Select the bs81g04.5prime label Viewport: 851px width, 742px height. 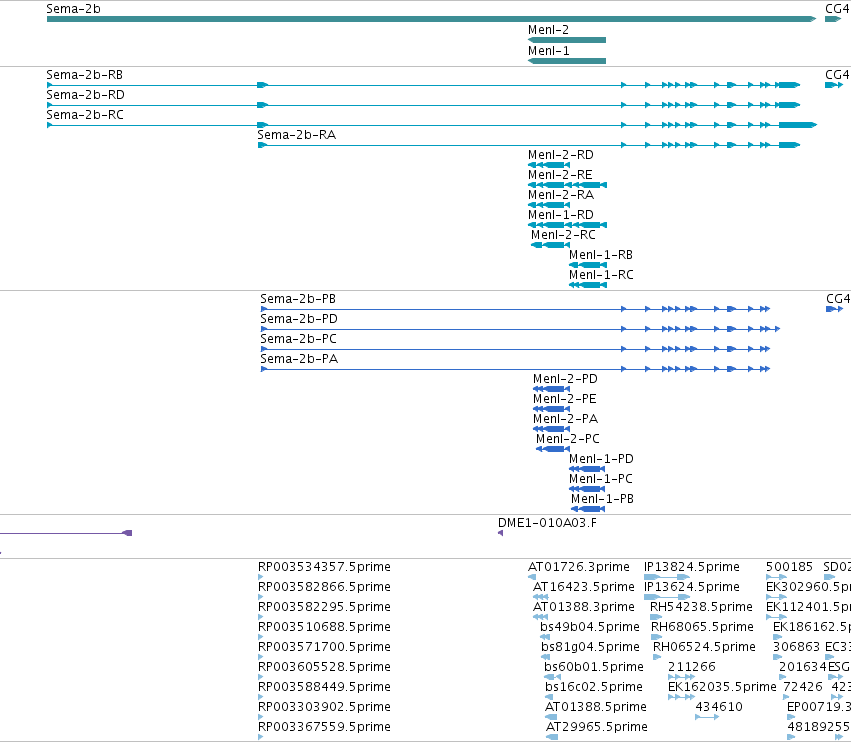(x=590, y=647)
